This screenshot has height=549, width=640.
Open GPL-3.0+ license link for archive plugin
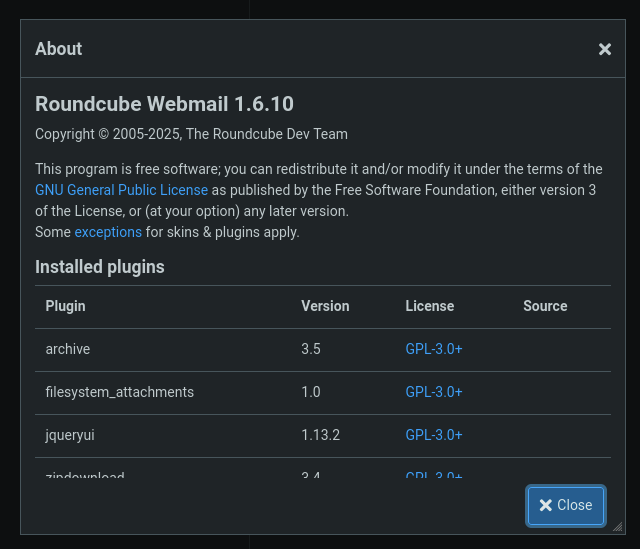point(434,349)
